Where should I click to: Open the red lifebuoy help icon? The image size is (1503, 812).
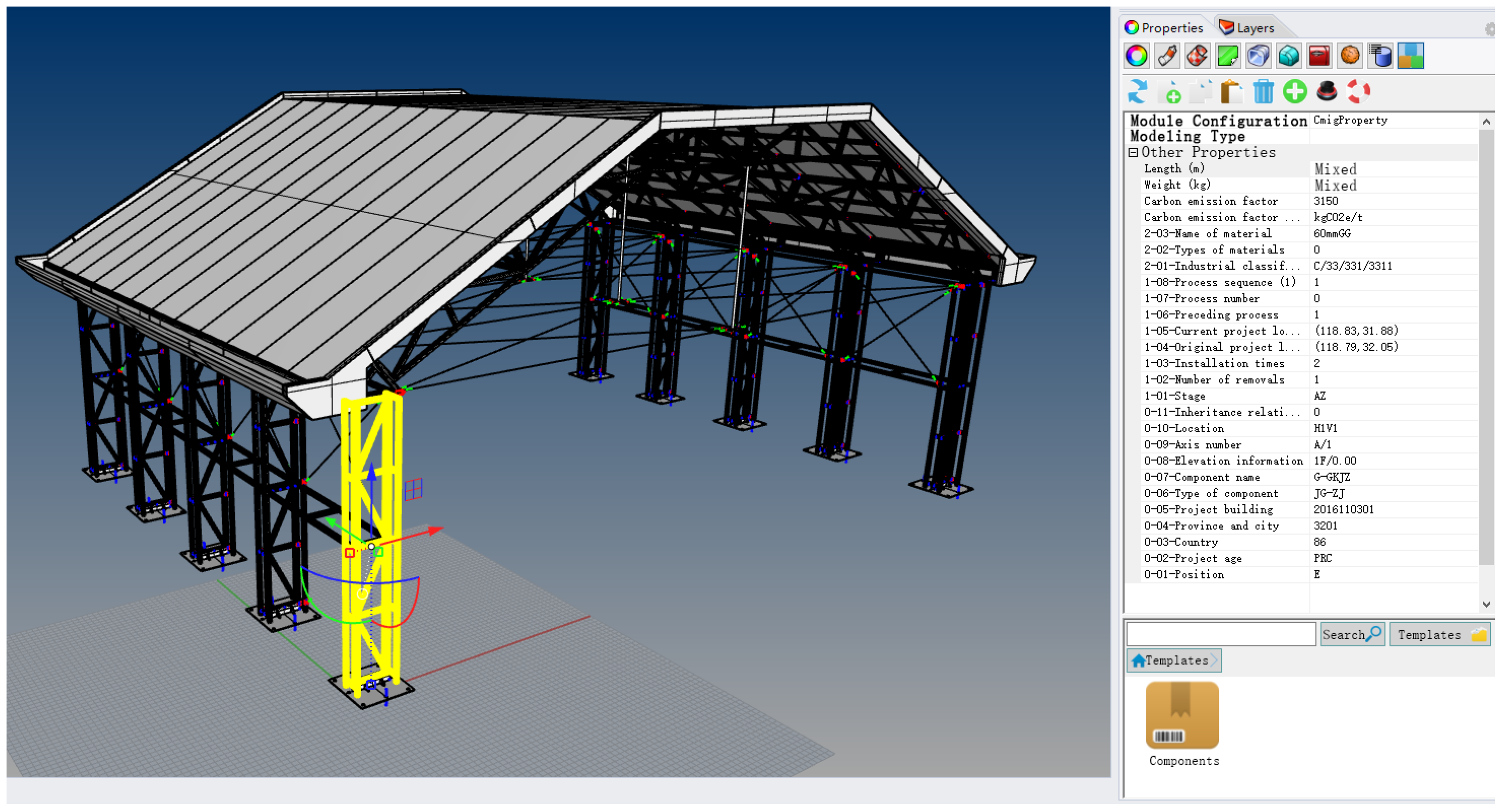coord(1358,92)
